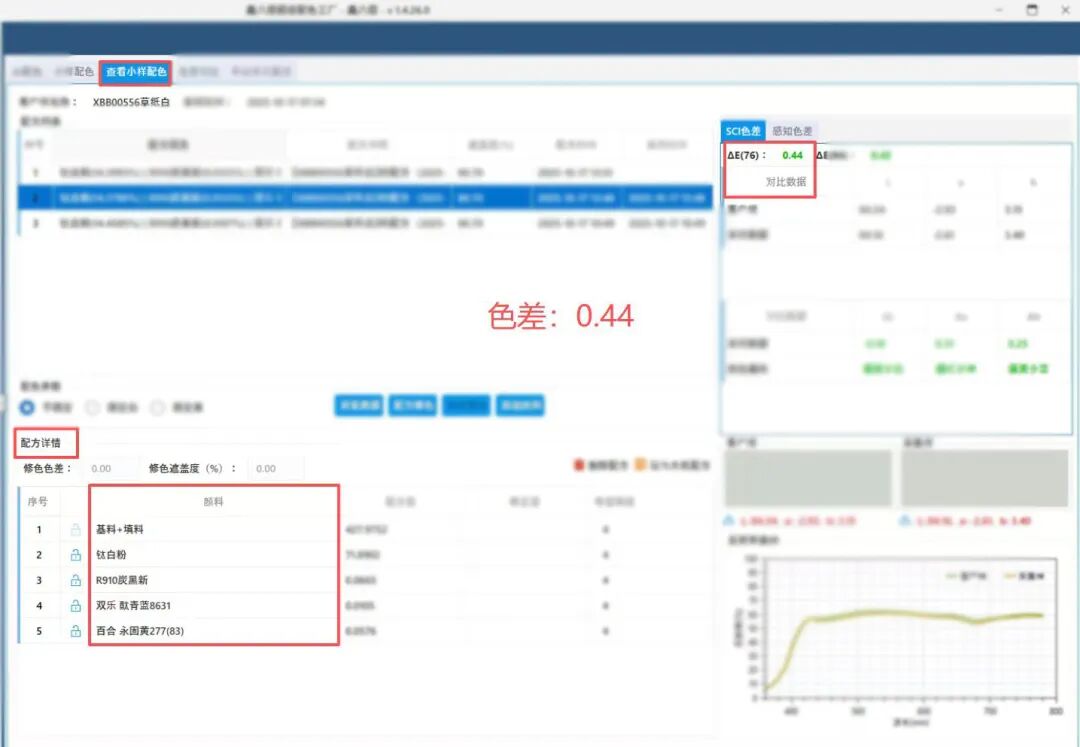Click the 序号 column header

(x=38, y=502)
